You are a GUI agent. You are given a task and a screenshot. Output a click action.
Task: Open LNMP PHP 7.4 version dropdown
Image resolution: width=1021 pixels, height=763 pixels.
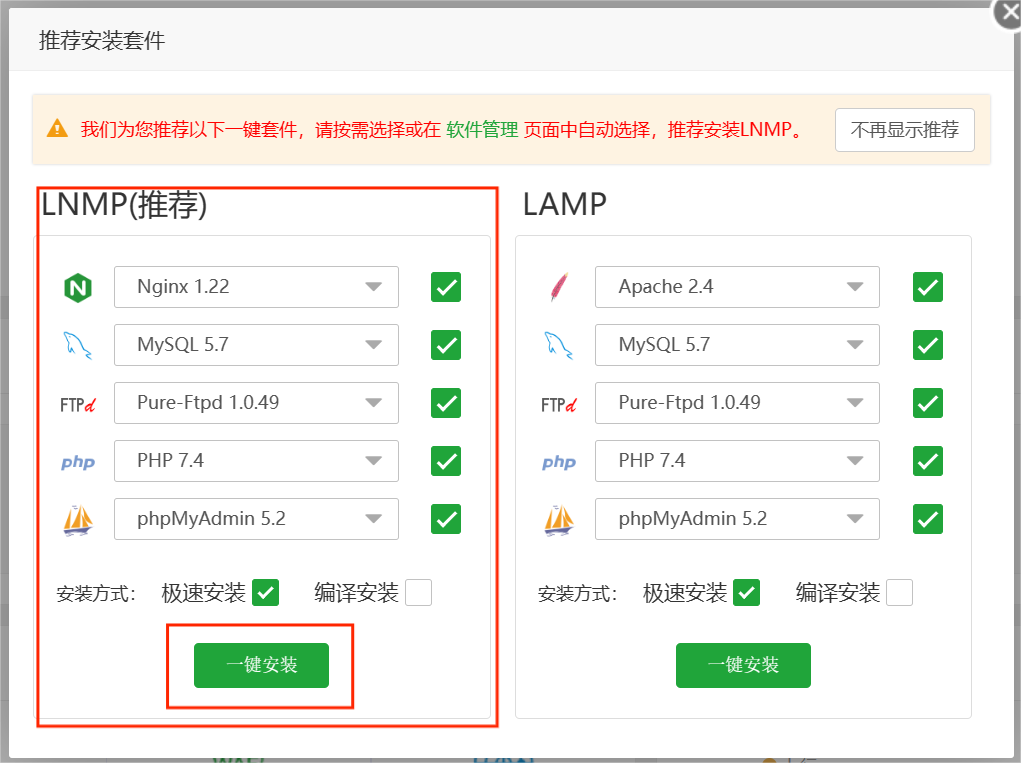tap(256, 461)
